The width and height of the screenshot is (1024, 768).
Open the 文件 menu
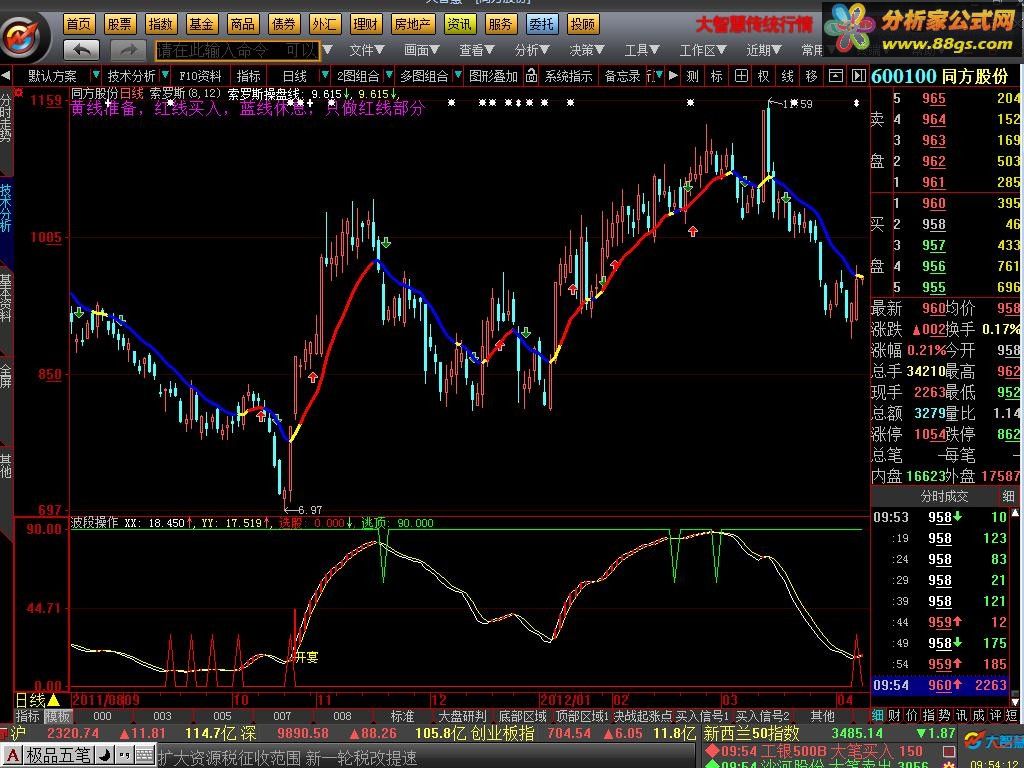click(x=366, y=50)
